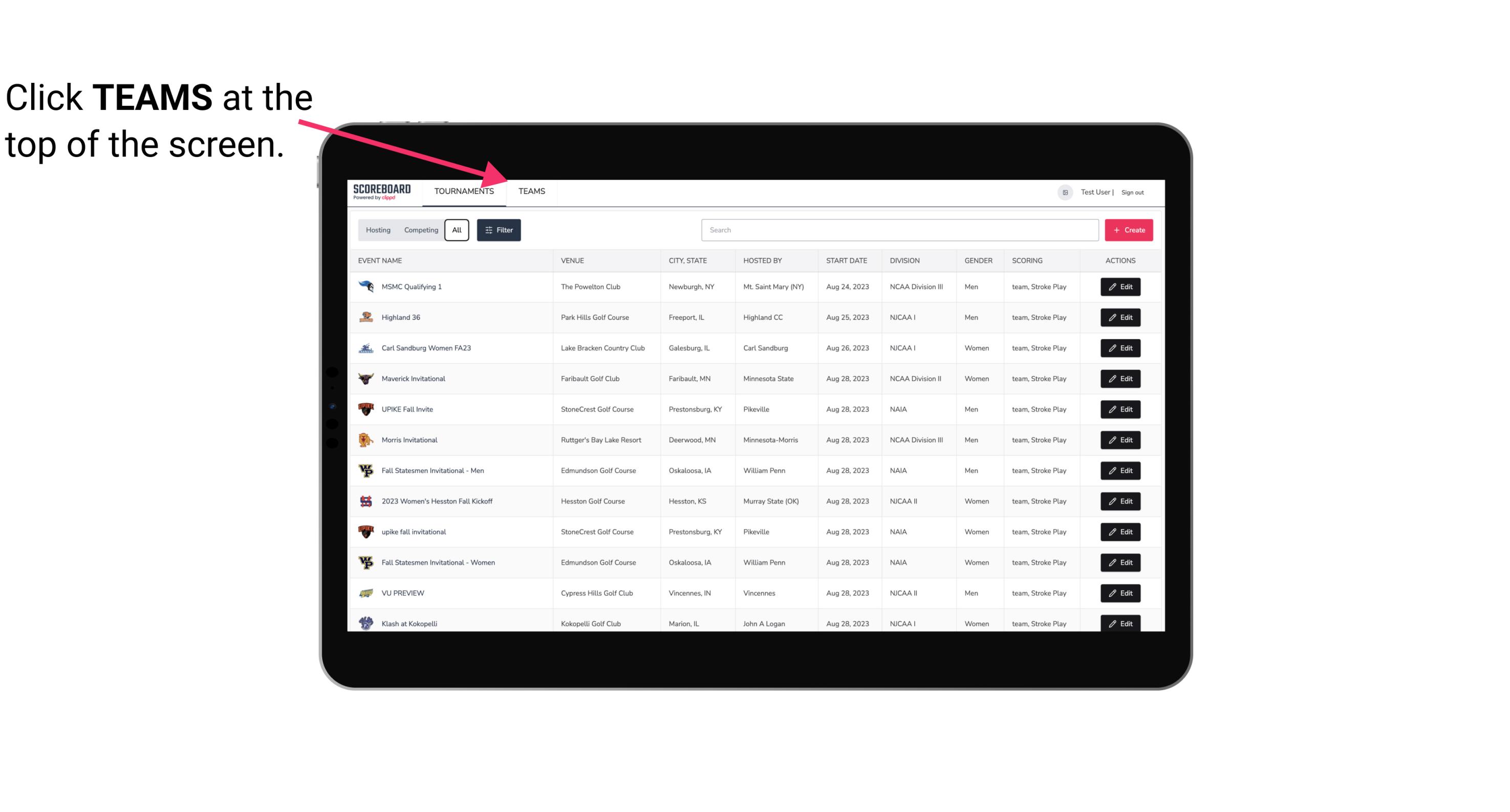The width and height of the screenshot is (1510, 812).
Task: Toggle the Hosting filter button
Action: 378,229
